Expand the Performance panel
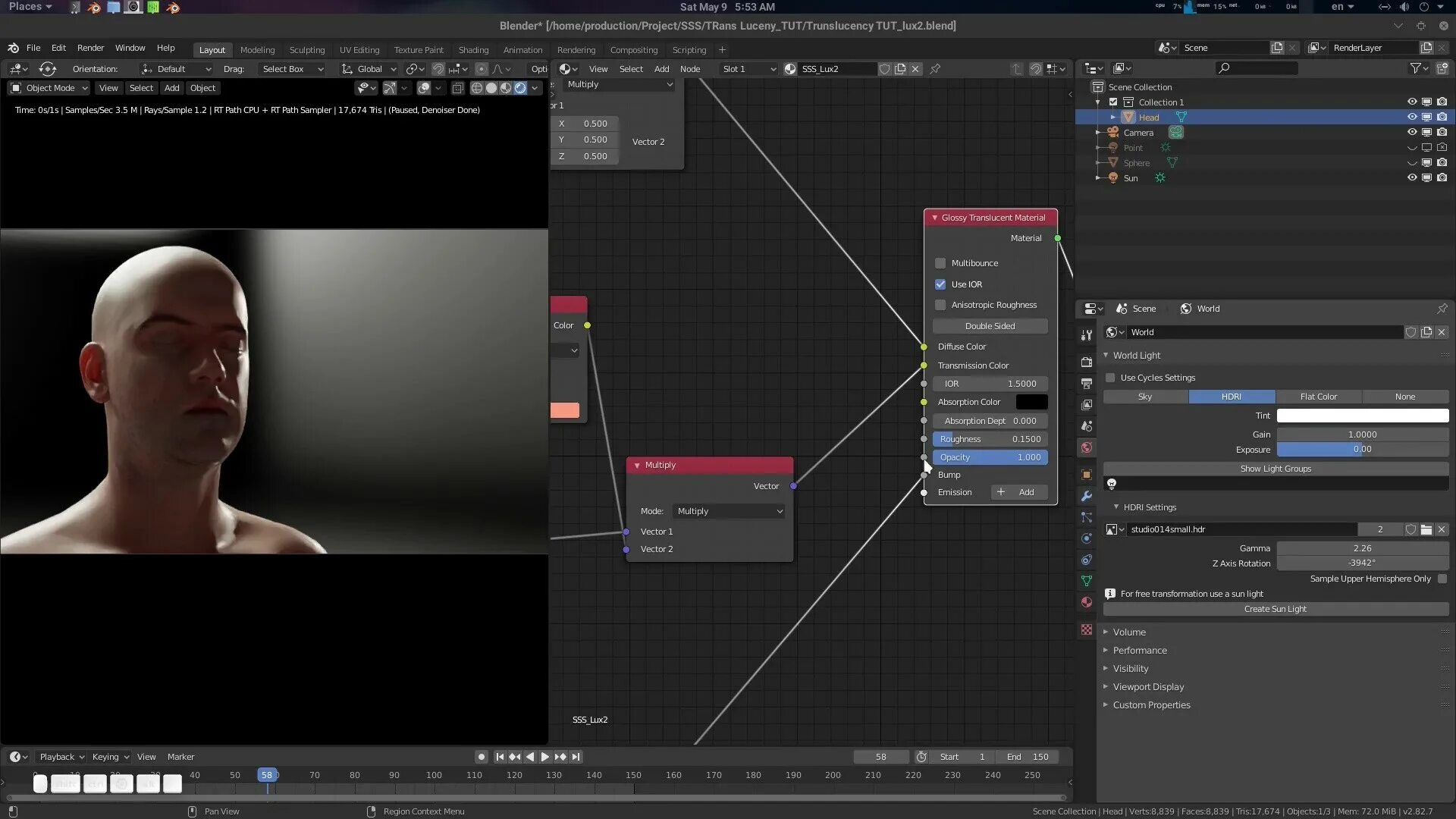The height and width of the screenshot is (819, 1456). tap(1139, 651)
